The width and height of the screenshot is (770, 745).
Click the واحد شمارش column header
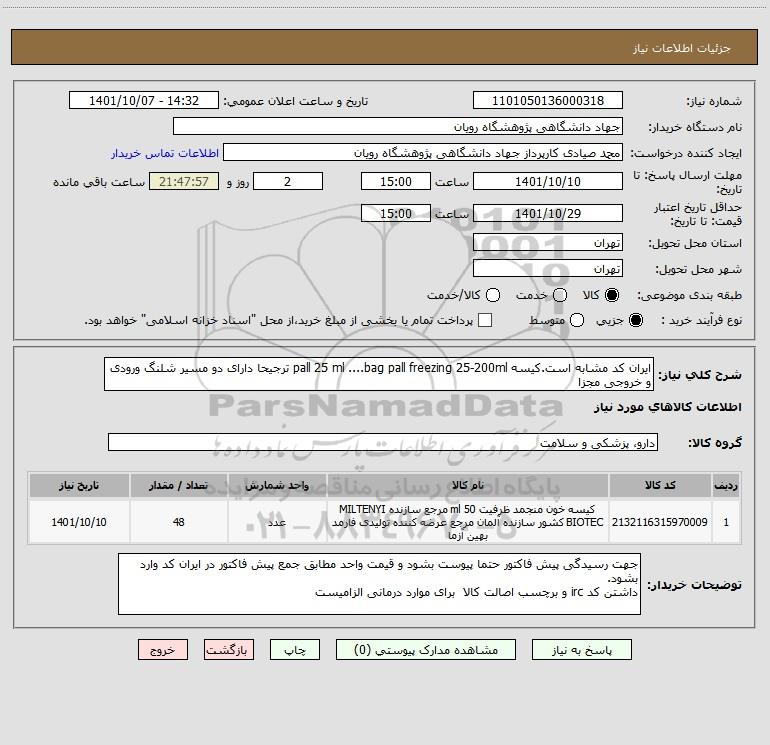(277, 486)
